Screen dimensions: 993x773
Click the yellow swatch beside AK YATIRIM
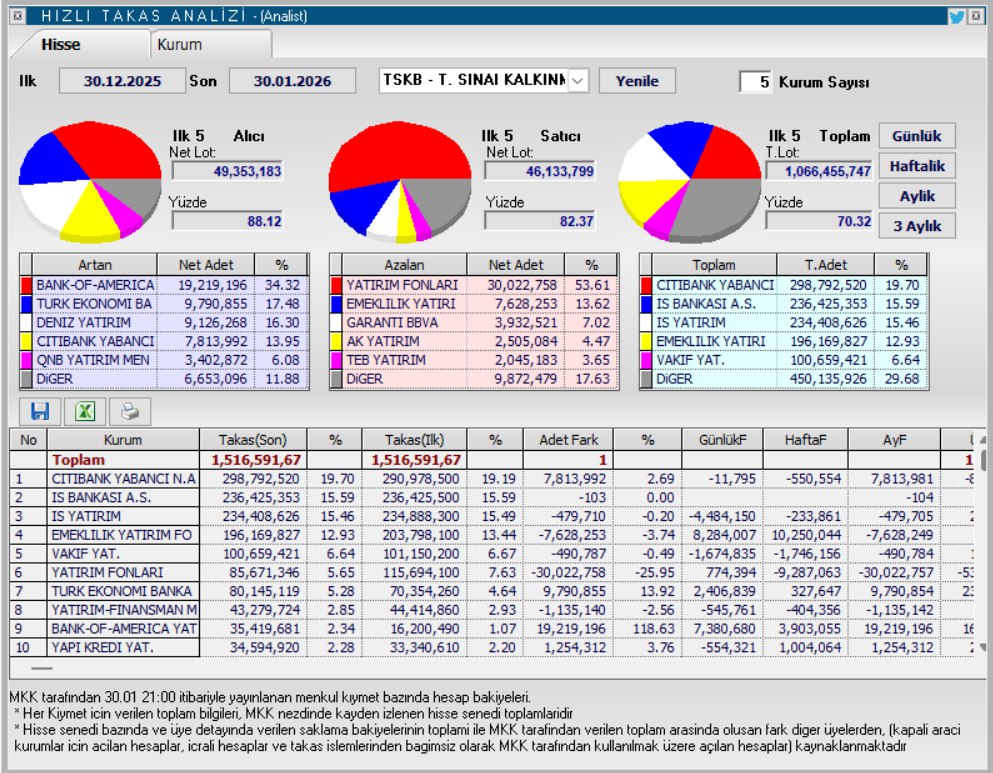click(x=336, y=341)
